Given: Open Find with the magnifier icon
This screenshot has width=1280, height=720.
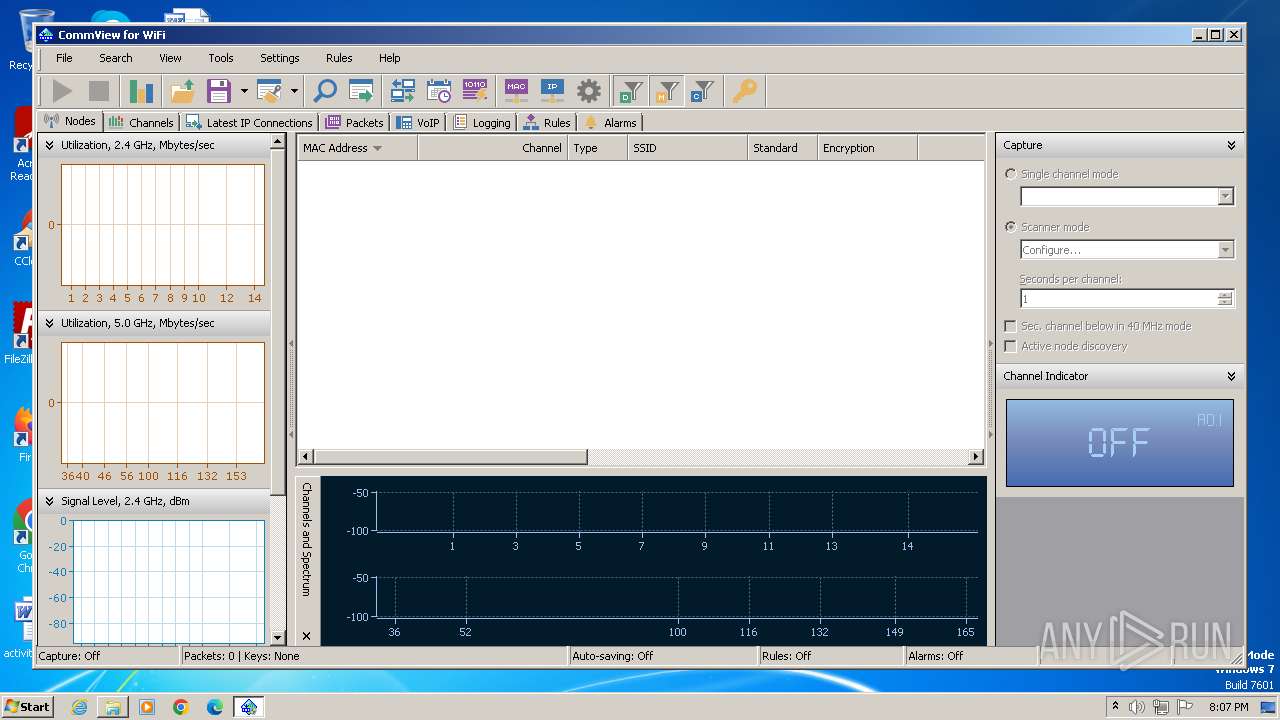Looking at the screenshot, I should click(x=325, y=91).
